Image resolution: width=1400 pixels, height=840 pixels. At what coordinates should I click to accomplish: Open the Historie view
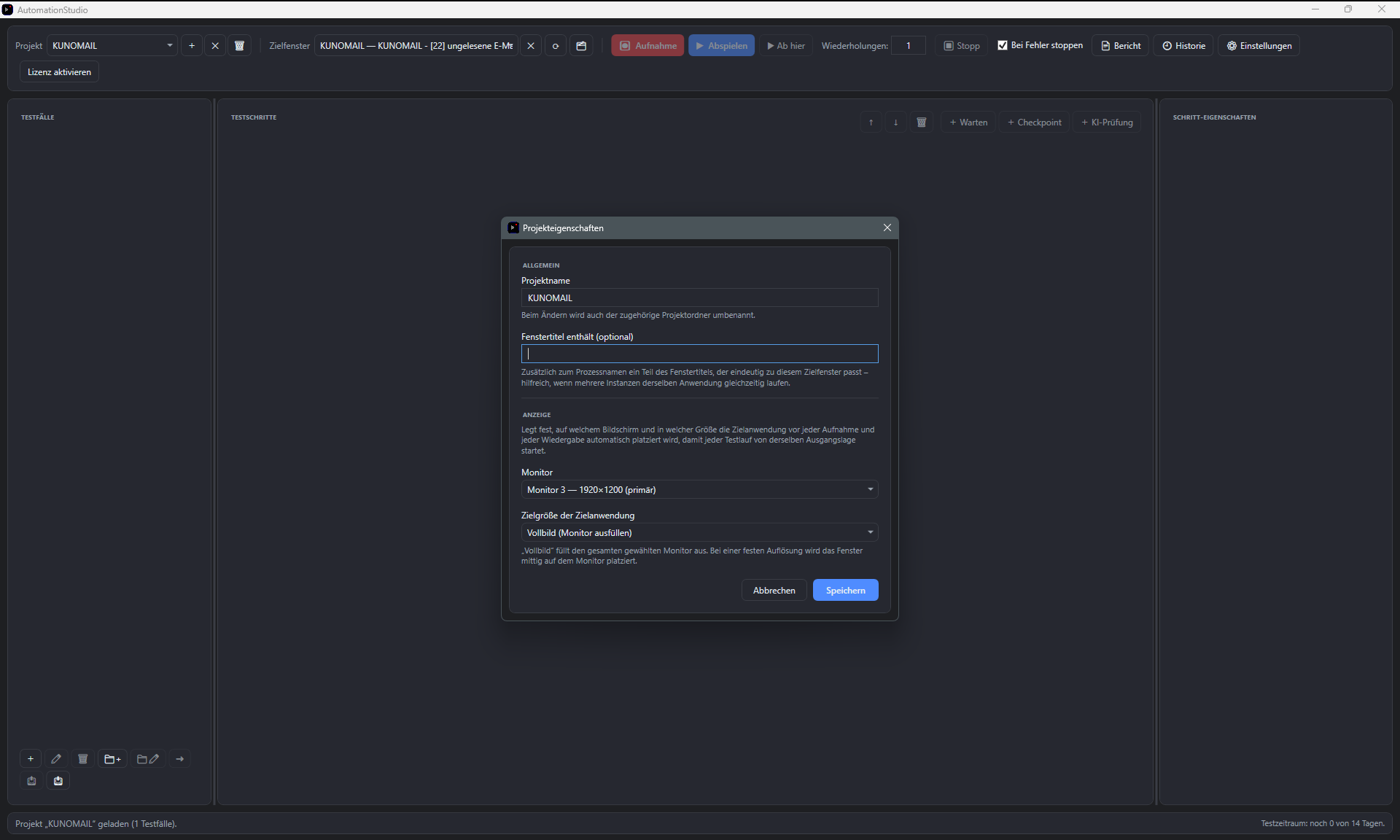[x=1183, y=45]
